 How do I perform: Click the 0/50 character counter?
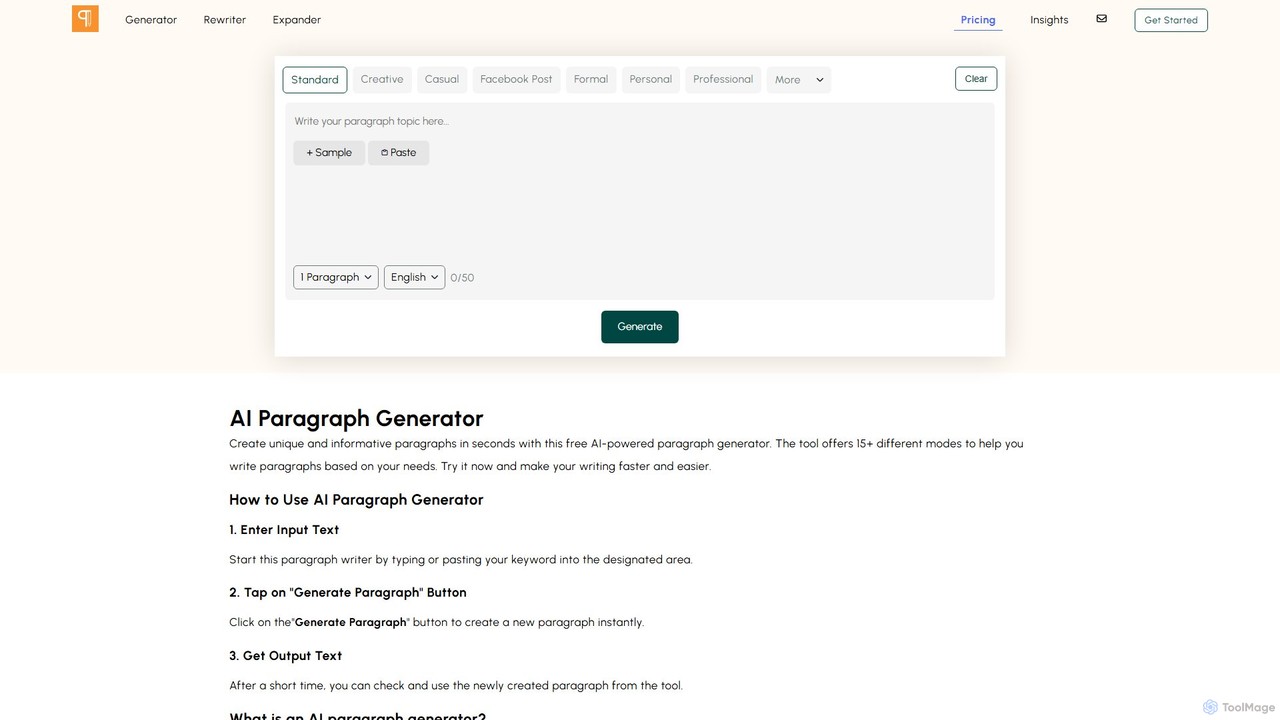tap(462, 278)
